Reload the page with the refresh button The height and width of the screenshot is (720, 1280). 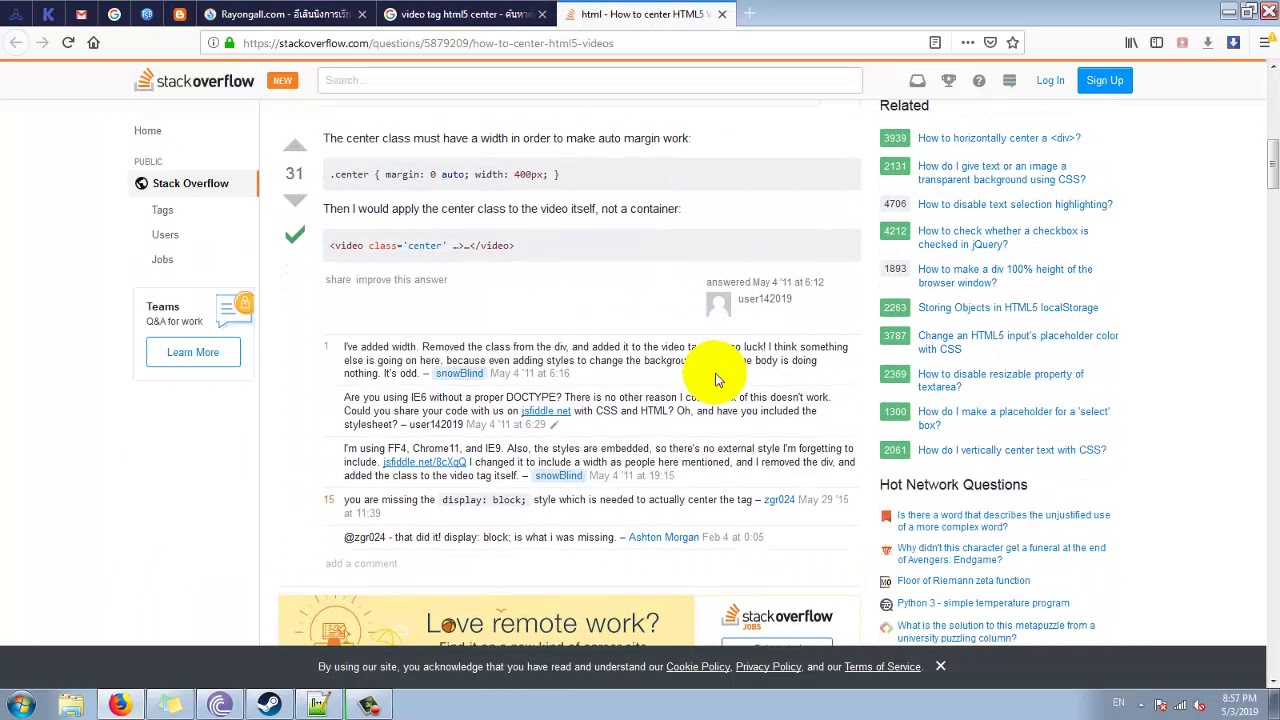tap(68, 43)
